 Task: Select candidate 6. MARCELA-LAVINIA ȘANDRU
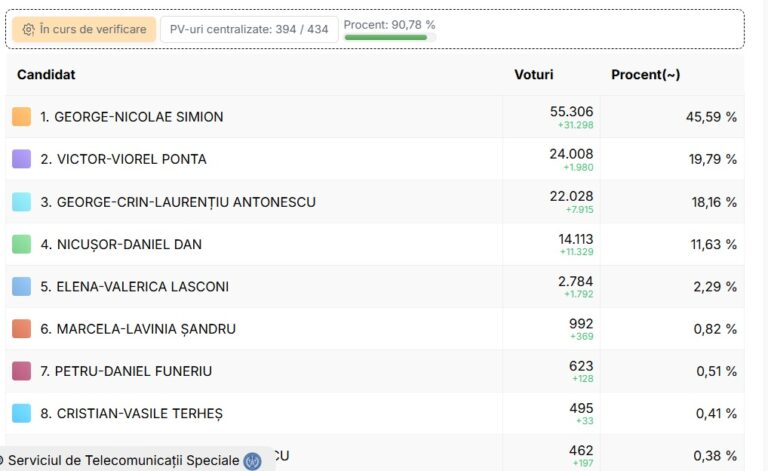(138, 329)
